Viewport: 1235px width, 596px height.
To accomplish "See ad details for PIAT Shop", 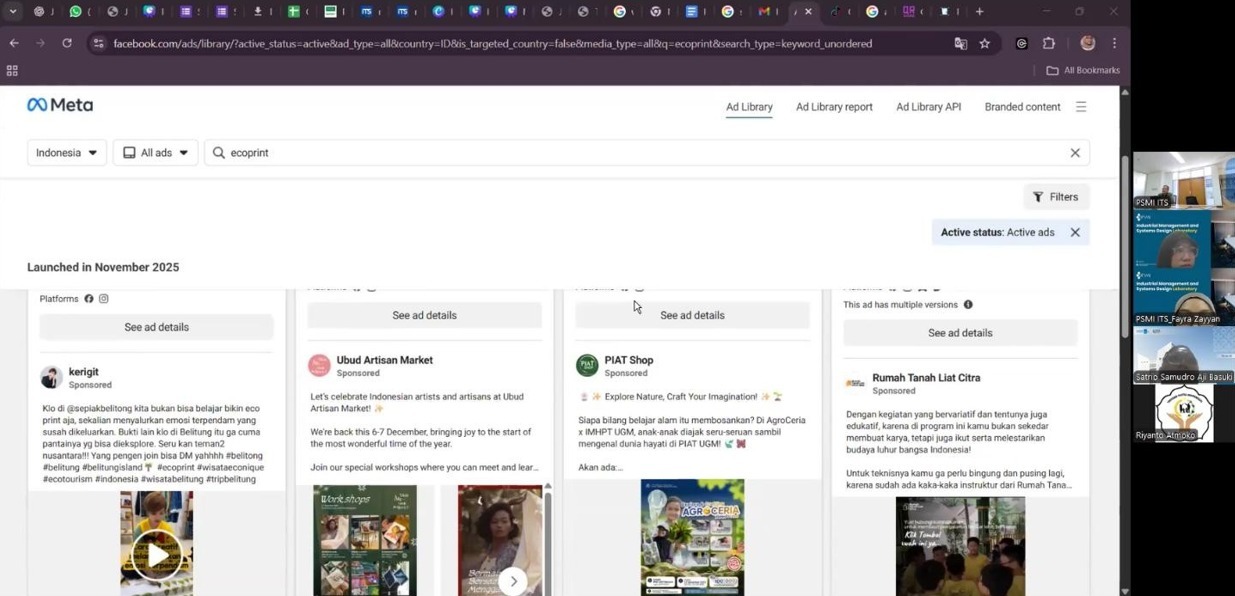I will (692, 315).
